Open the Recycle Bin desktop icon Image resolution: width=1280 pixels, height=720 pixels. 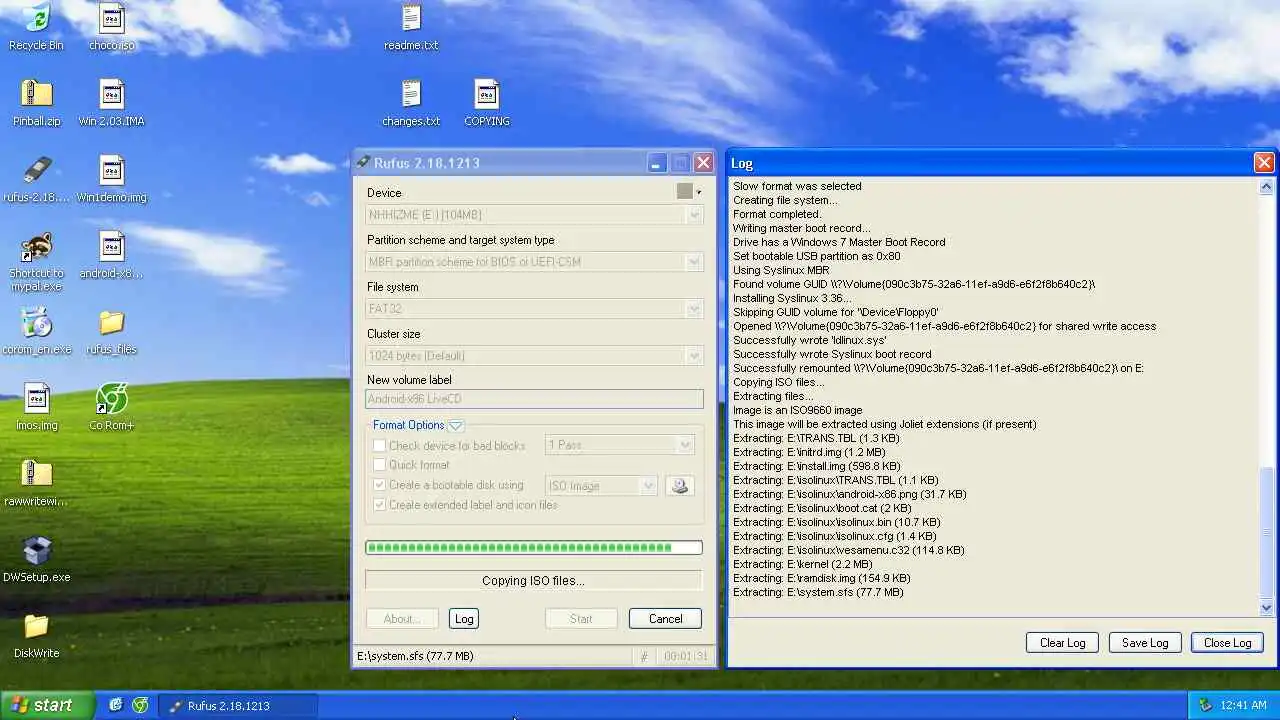pyautogui.click(x=36, y=26)
